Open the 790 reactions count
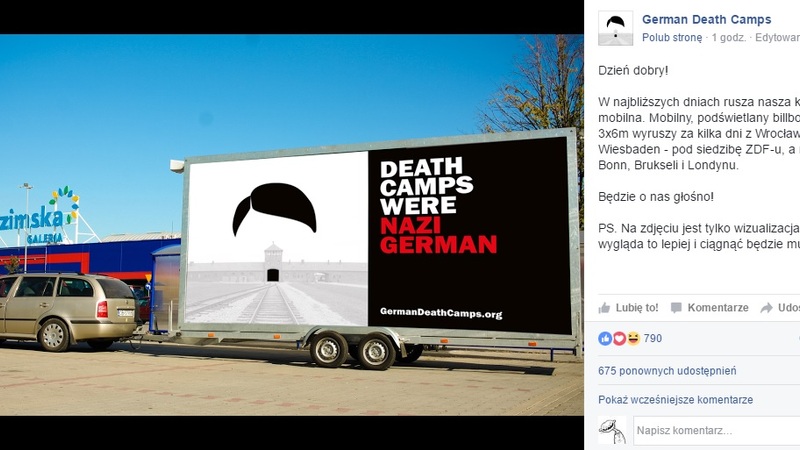Viewport: 800px width, 450px height. click(652, 339)
